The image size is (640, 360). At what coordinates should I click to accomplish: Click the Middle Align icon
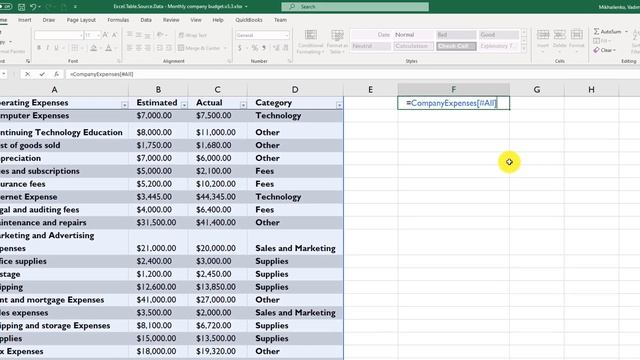click(x=139, y=35)
